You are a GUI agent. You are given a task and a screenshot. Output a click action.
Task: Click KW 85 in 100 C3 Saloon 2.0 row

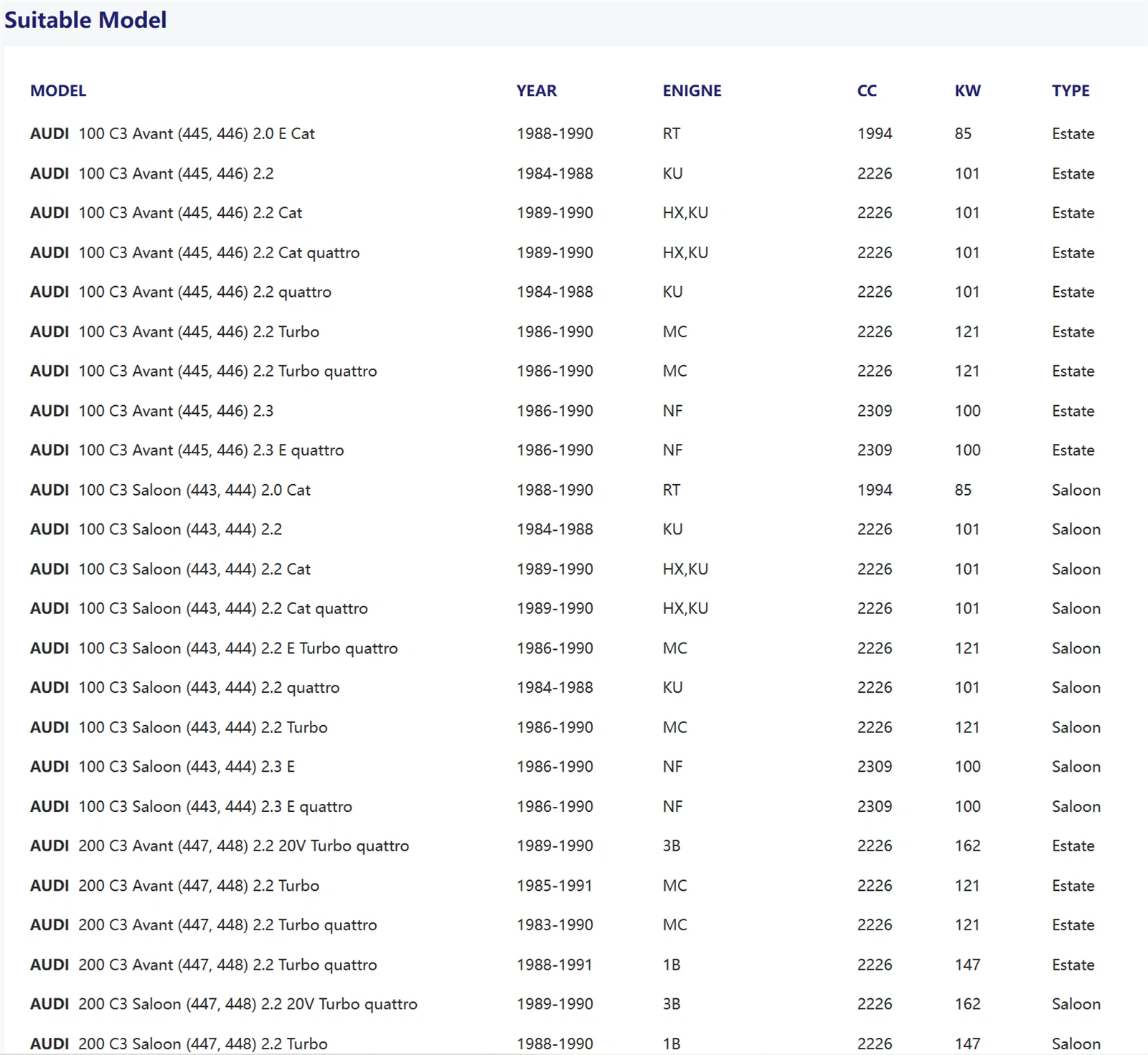963,490
